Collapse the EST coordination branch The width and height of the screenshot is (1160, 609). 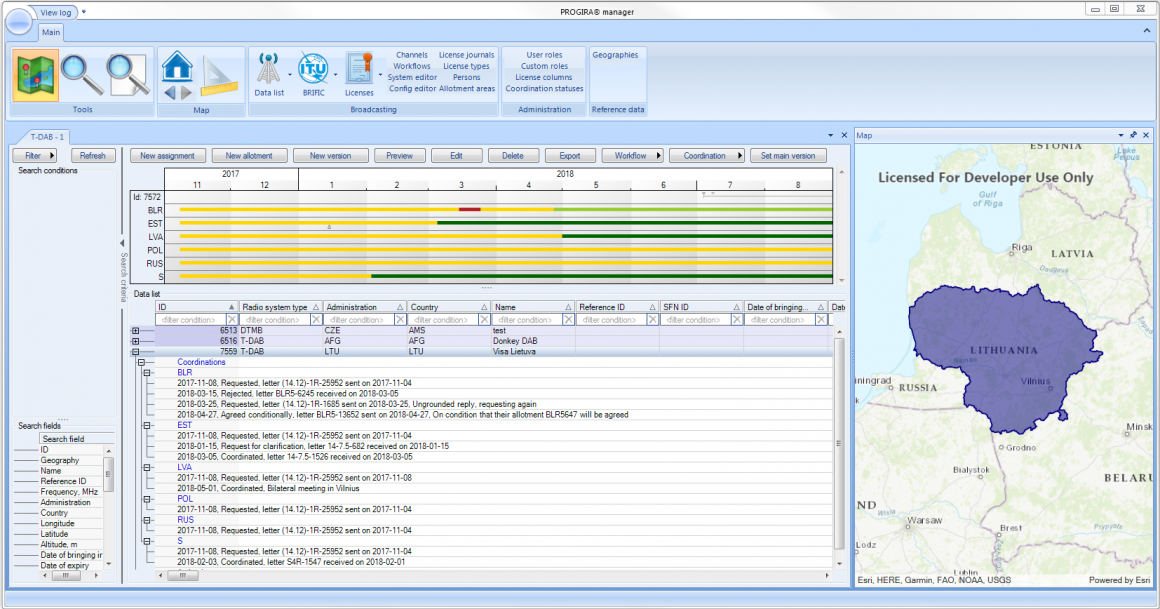(x=146, y=425)
